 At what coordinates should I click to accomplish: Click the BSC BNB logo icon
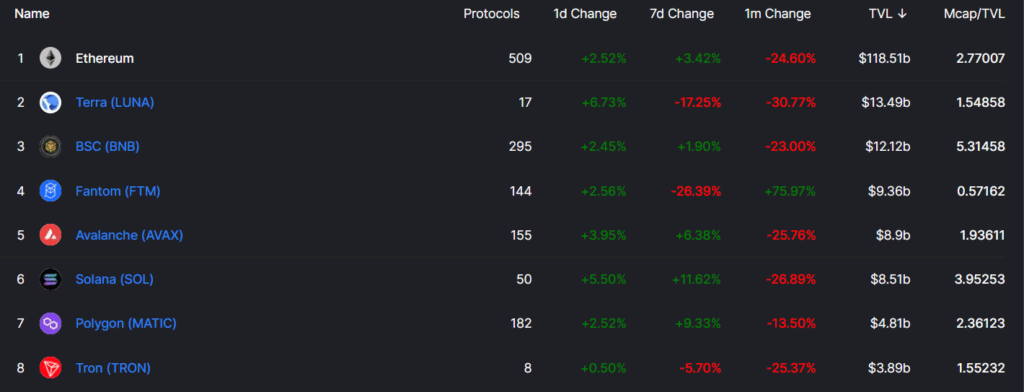(50, 146)
